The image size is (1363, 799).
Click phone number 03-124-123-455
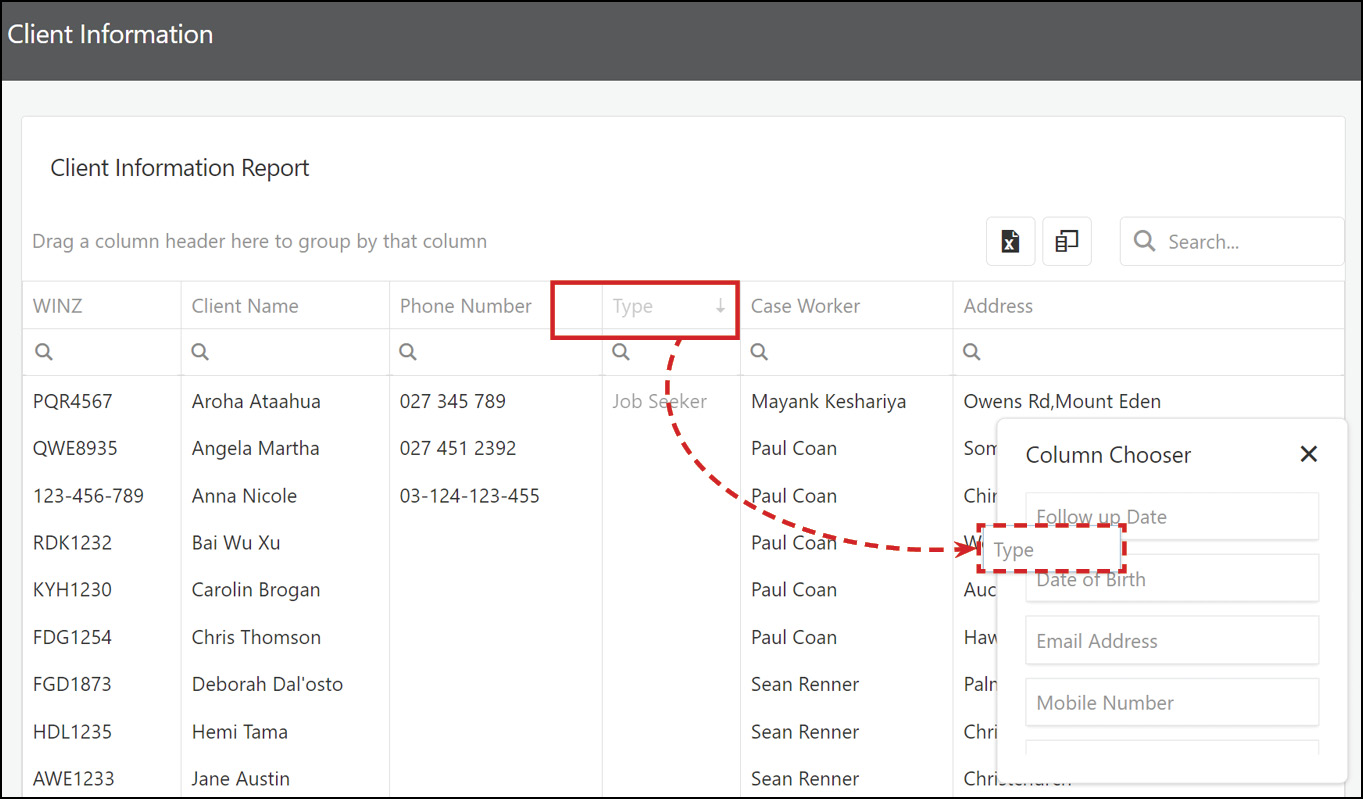469,495
